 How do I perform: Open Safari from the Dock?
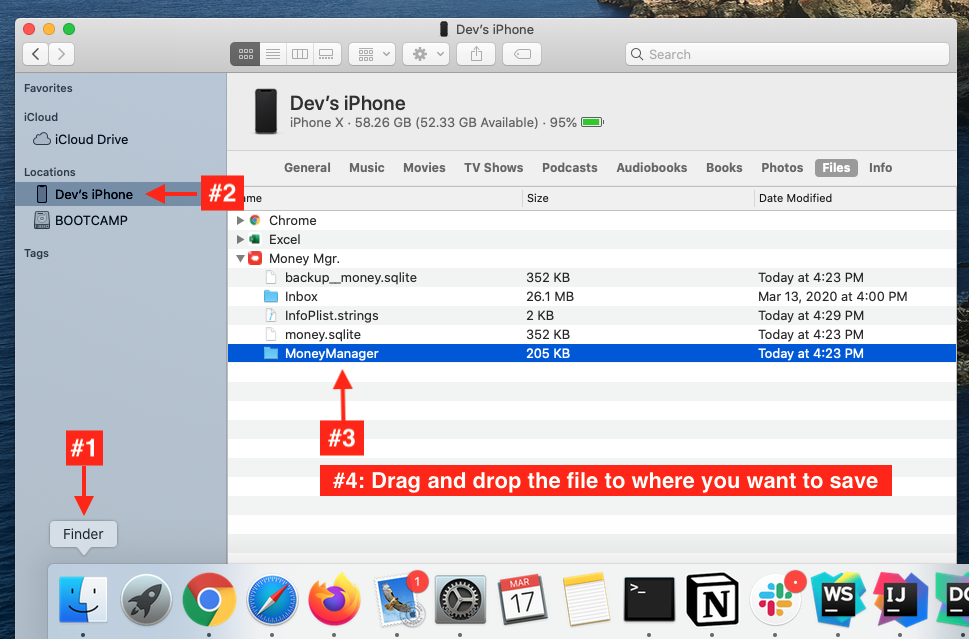272,599
